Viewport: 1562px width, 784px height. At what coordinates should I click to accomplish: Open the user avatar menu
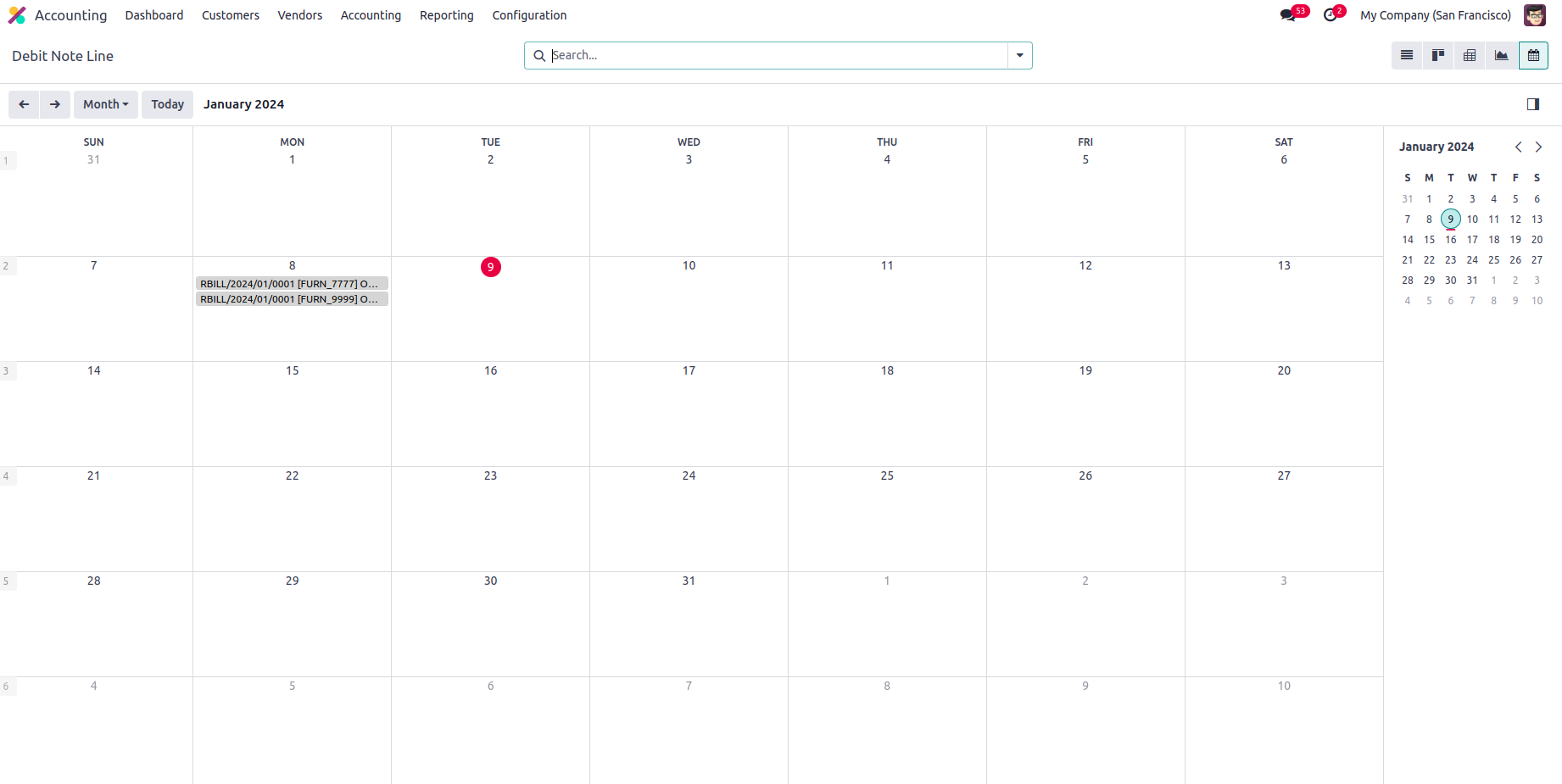point(1535,15)
